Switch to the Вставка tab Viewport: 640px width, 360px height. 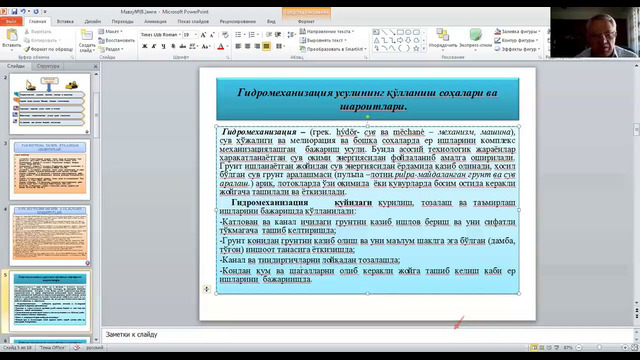pyautogui.click(x=65, y=21)
